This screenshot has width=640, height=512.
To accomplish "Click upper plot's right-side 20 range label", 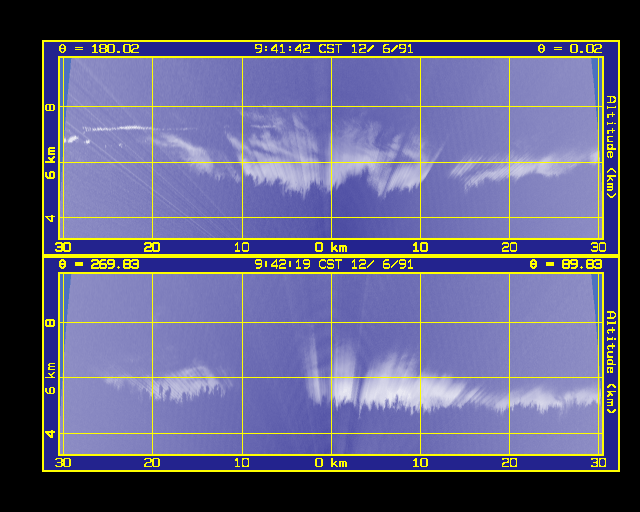I will (509, 247).
